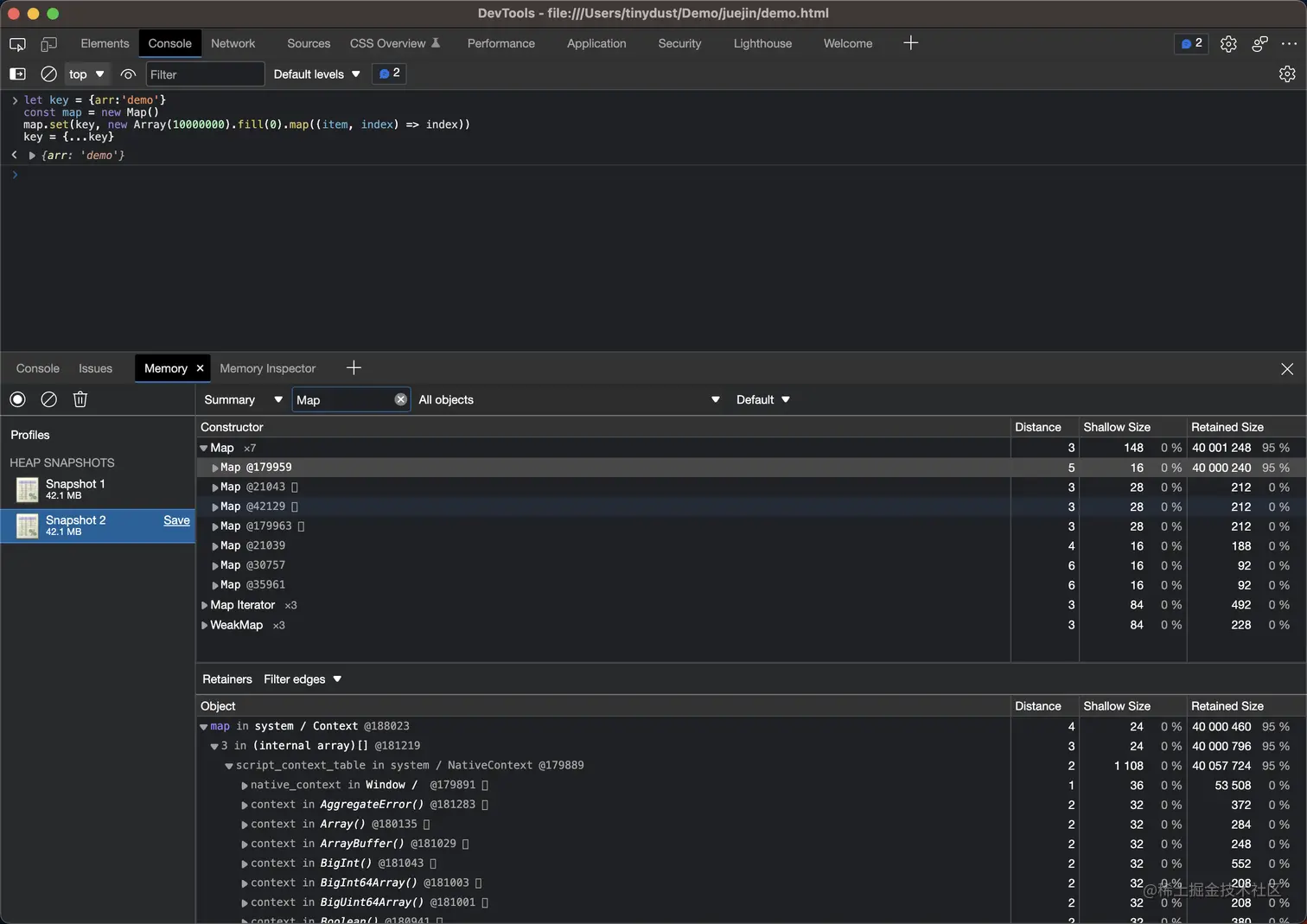Screen dimensions: 1307x924
Task: Open the Security panel
Action: [x=679, y=43]
